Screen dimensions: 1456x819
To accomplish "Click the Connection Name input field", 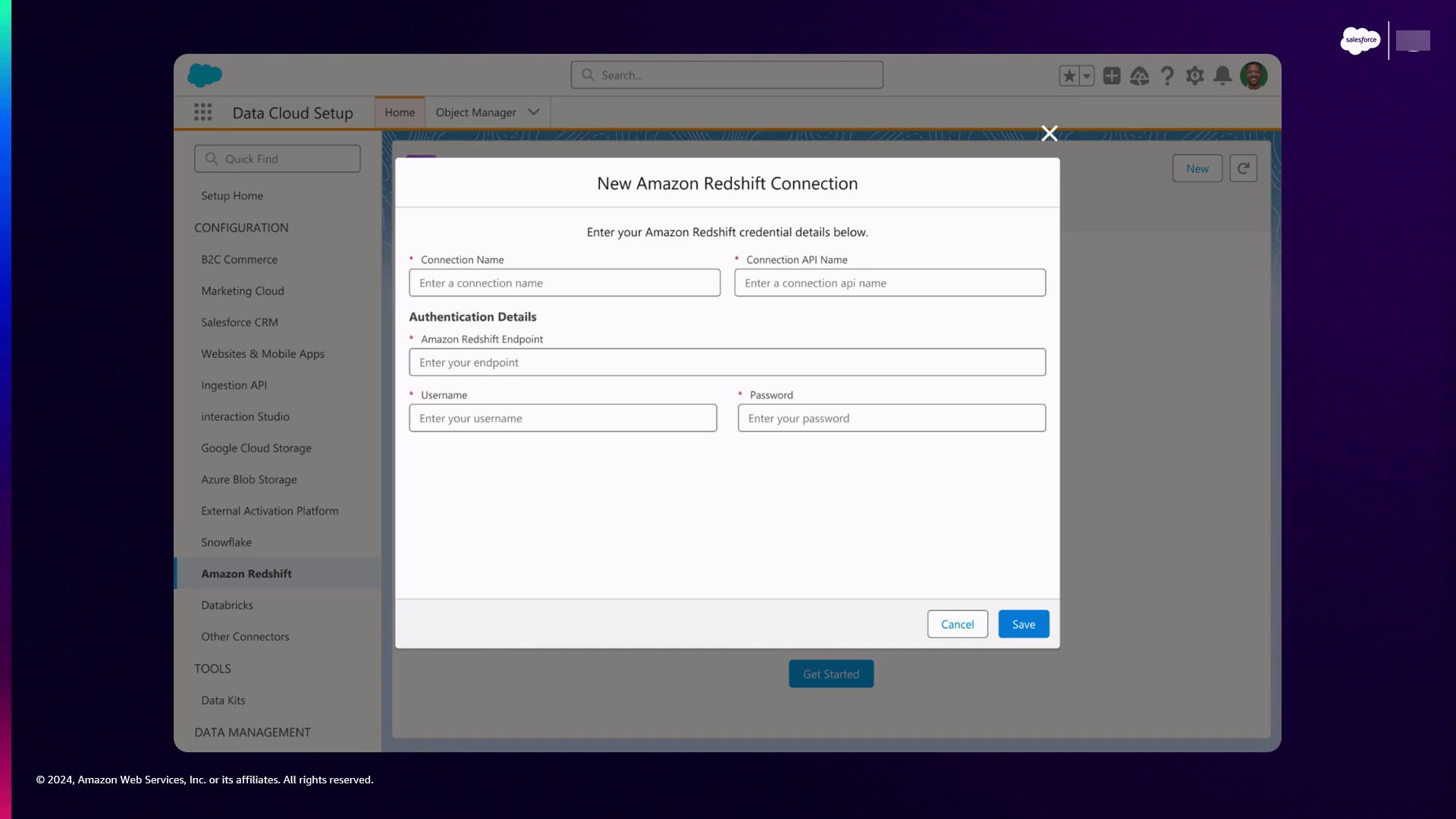I will [x=564, y=283].
